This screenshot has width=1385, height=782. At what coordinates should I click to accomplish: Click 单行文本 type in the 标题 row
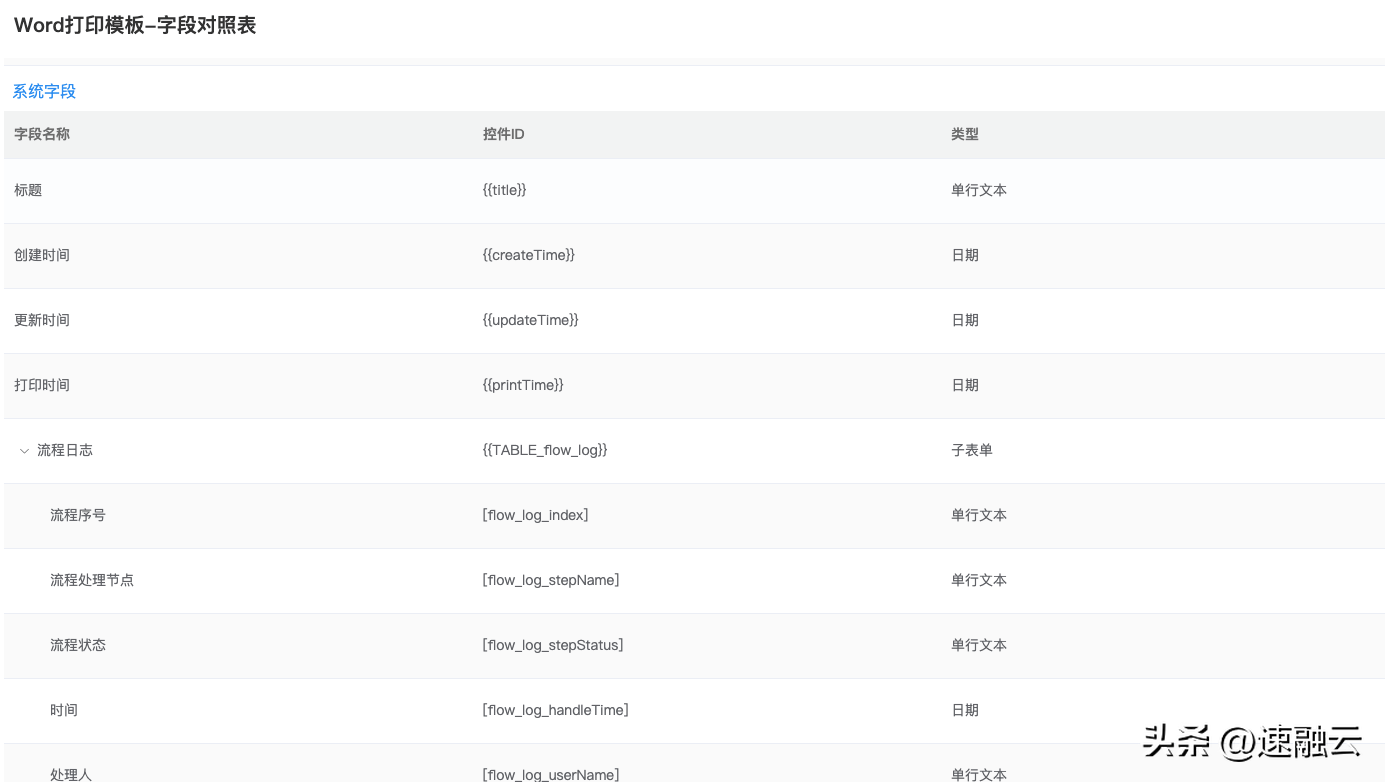(979, 190)
